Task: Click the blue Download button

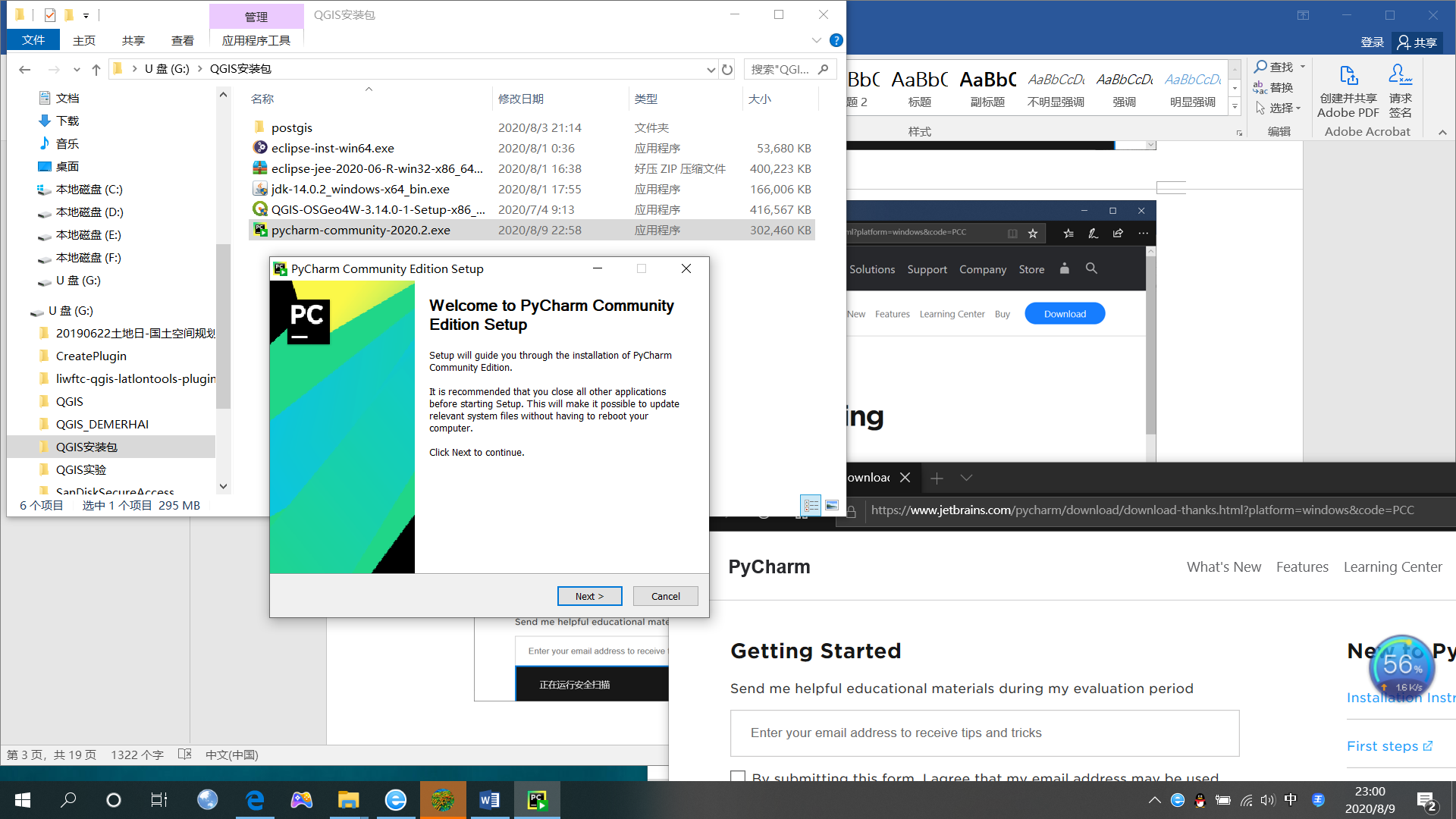Action: pyautogui.click(x=1065, y=314)
